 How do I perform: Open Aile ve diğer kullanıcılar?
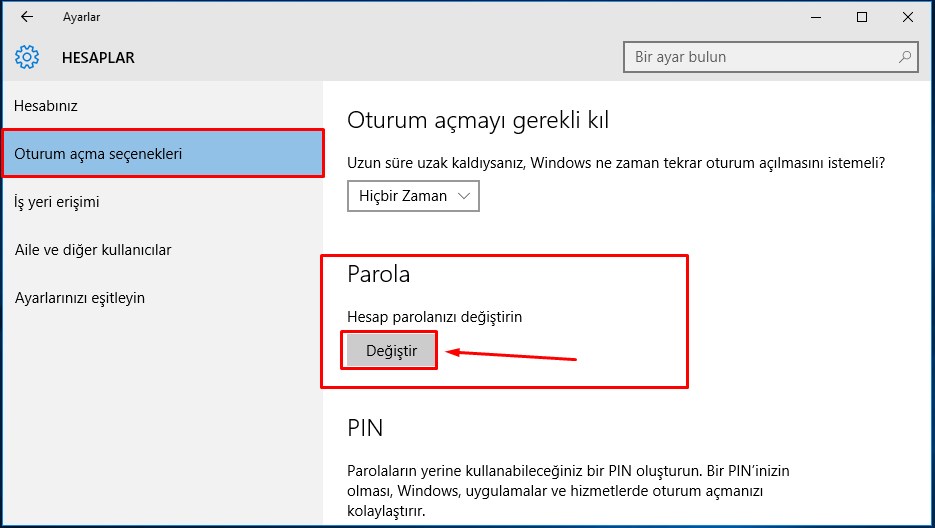pyautogui.click(x=93, y=250)
